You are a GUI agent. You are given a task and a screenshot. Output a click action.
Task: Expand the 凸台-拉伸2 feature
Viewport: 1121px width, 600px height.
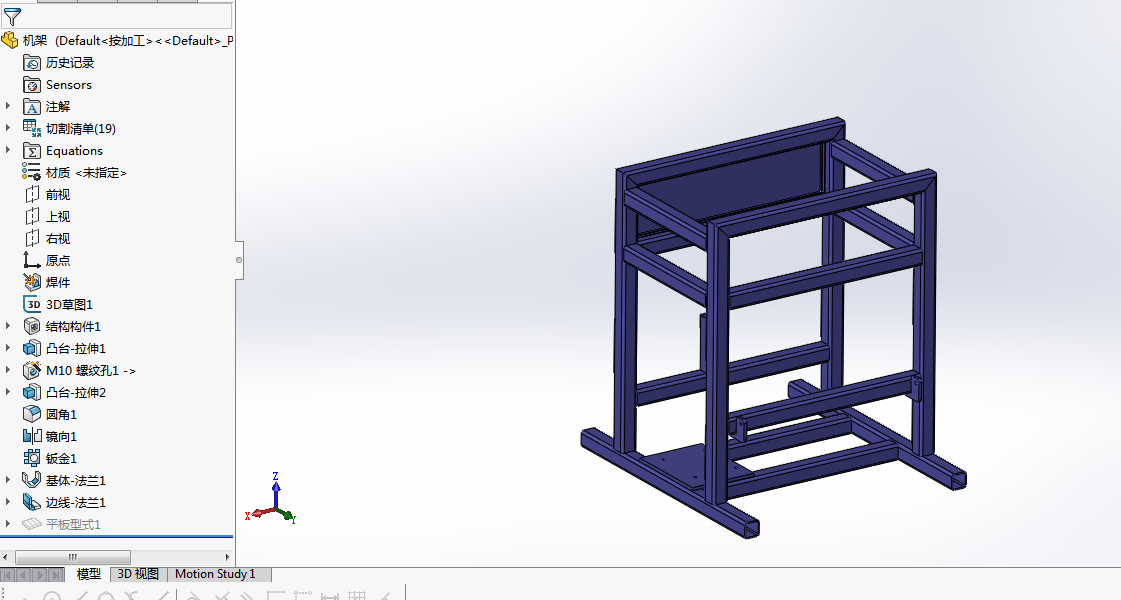8,393
